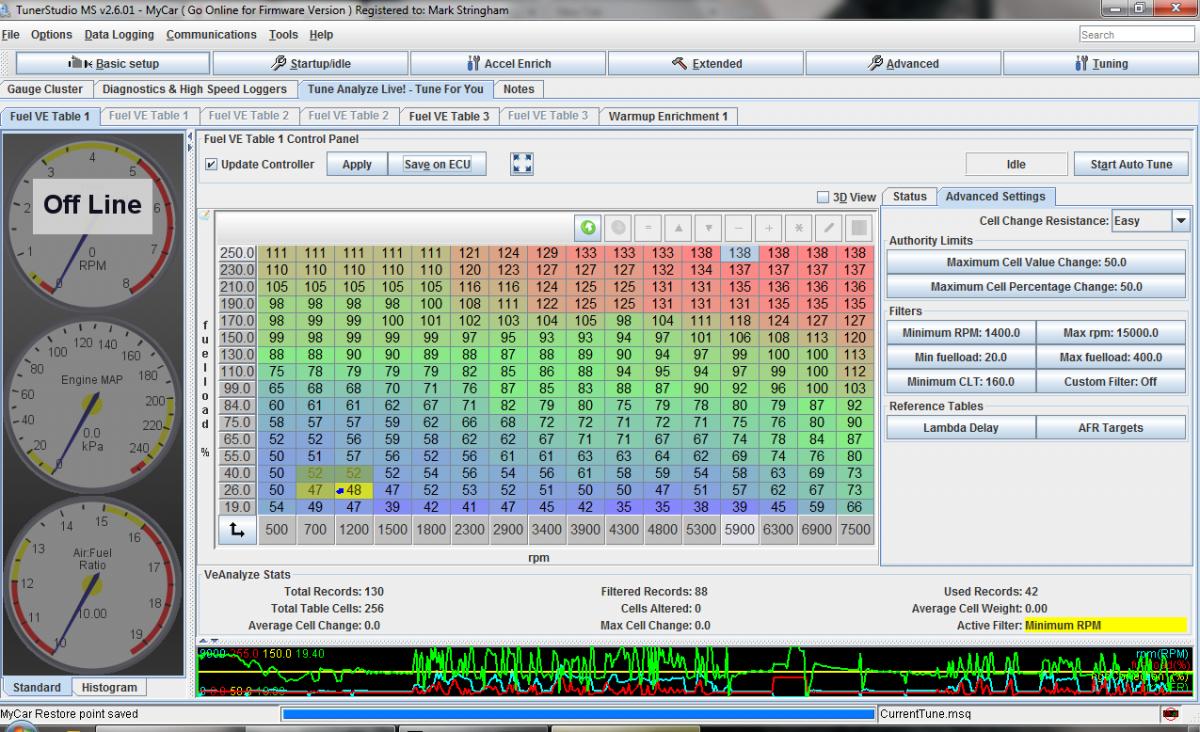
Task: Uncheck the Update Controller checkbox
Action: 211,164
